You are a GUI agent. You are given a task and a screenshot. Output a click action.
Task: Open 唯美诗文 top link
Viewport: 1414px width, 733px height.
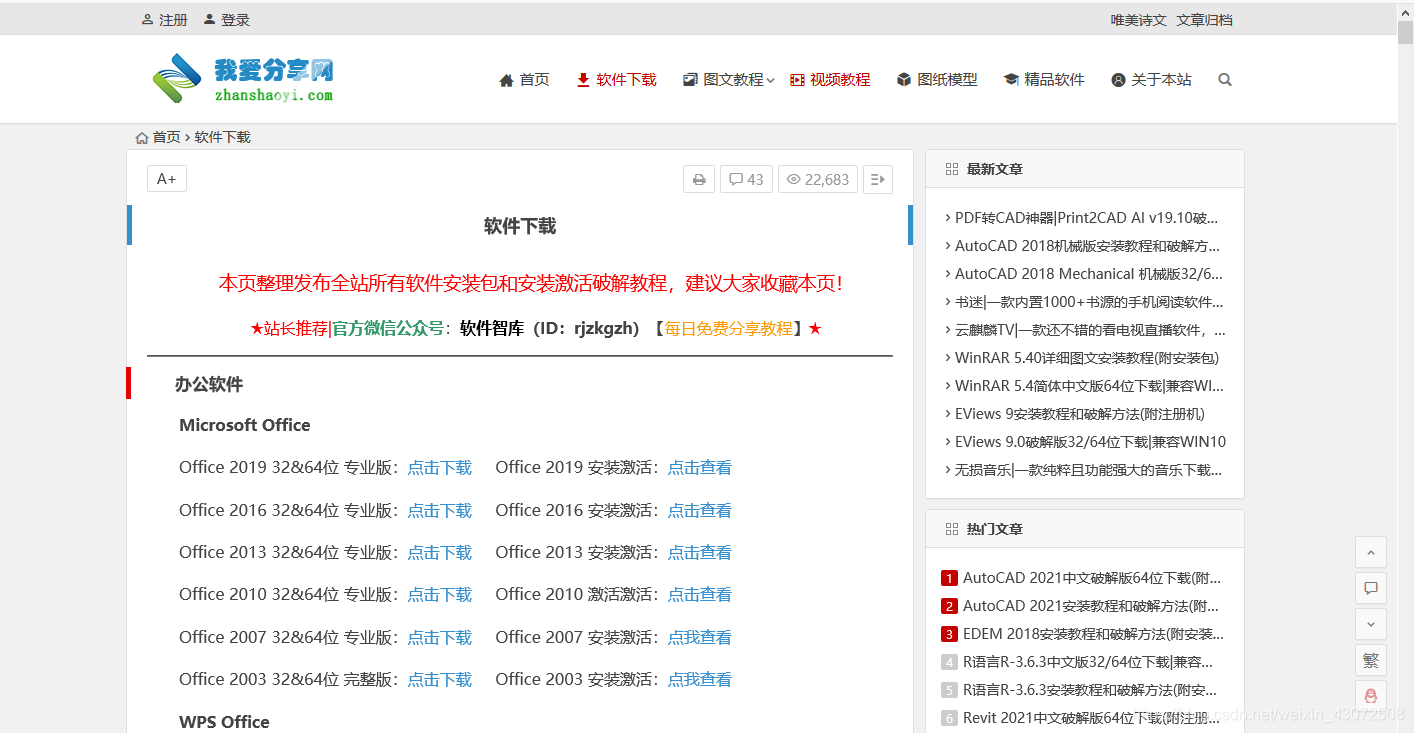point(1138,20)
